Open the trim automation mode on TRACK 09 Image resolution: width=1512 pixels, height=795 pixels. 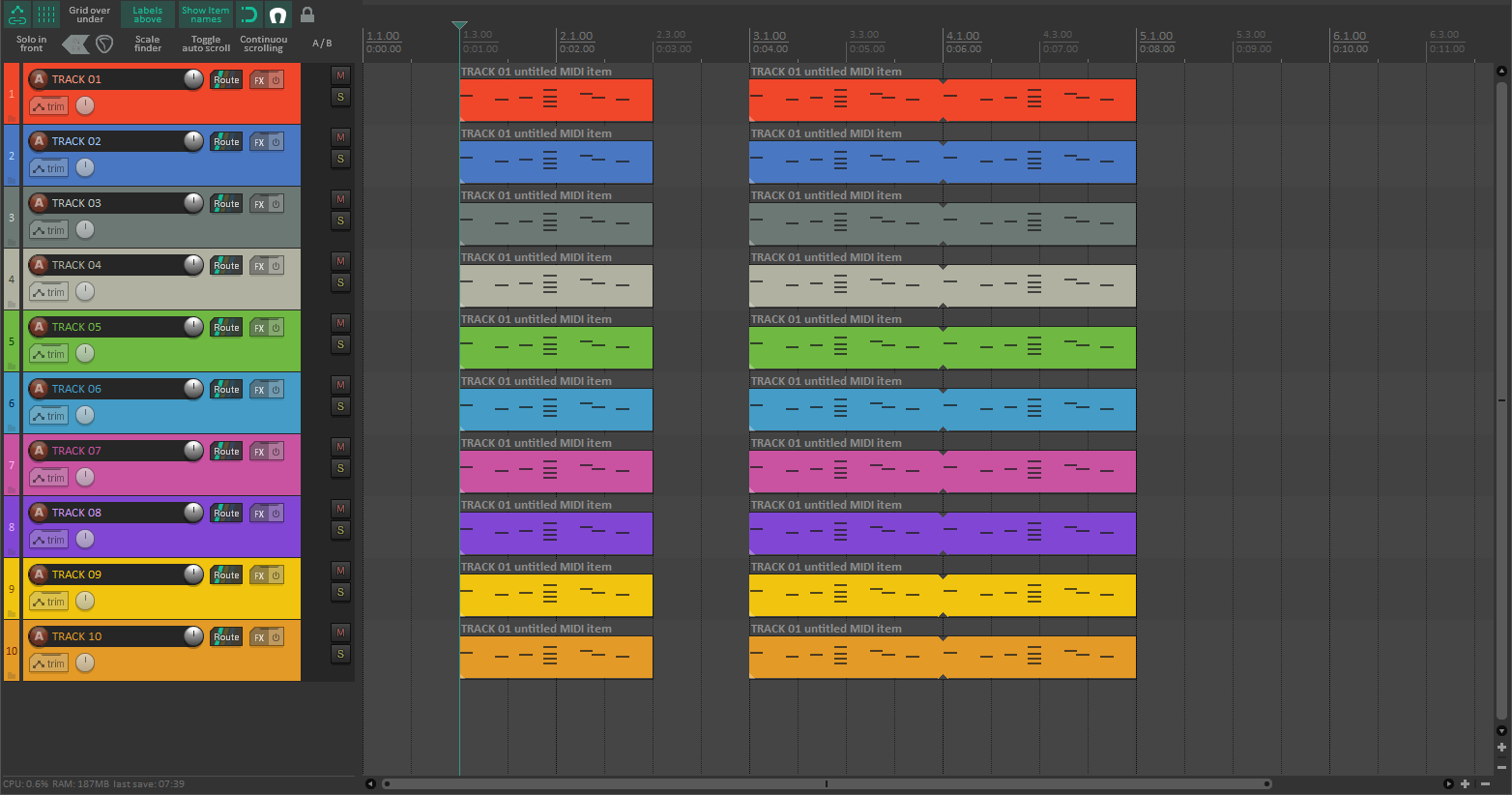[x=49, y=602]
